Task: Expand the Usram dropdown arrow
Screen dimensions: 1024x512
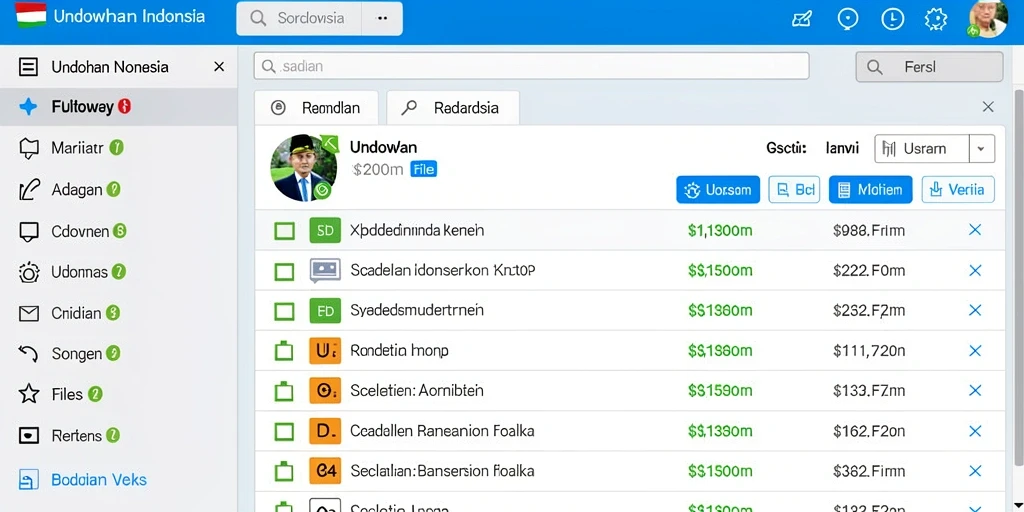Action: click(x=980, y=149)
